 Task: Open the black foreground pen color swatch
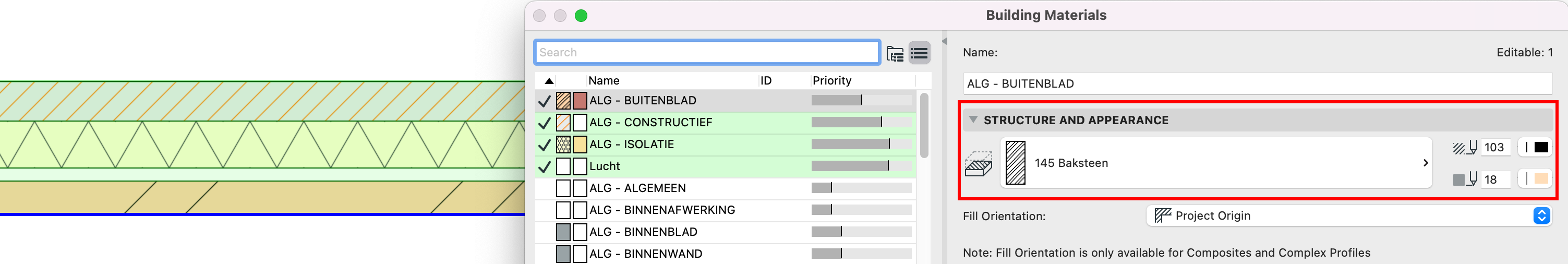(1540, 147)
